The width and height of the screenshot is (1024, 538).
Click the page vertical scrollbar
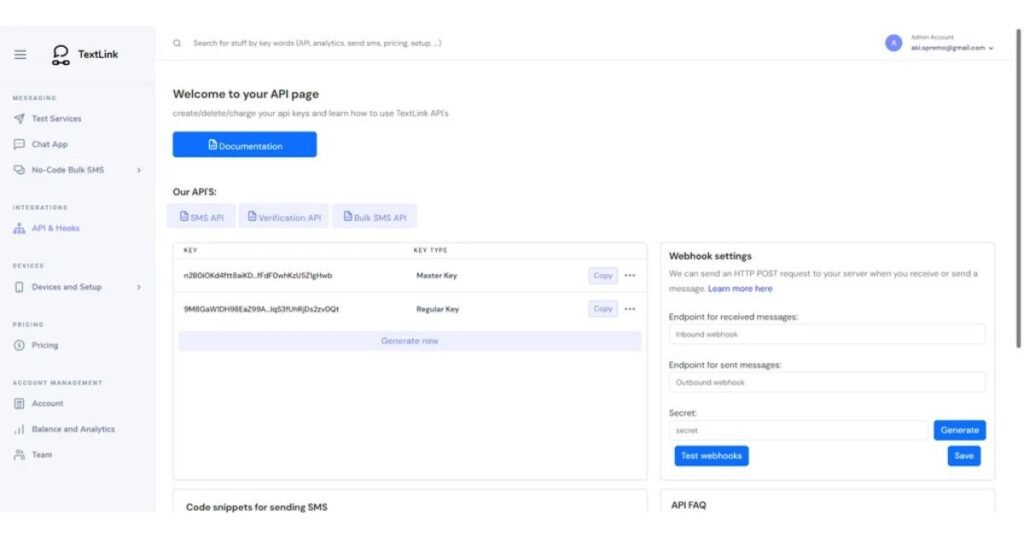[1019, 189]
